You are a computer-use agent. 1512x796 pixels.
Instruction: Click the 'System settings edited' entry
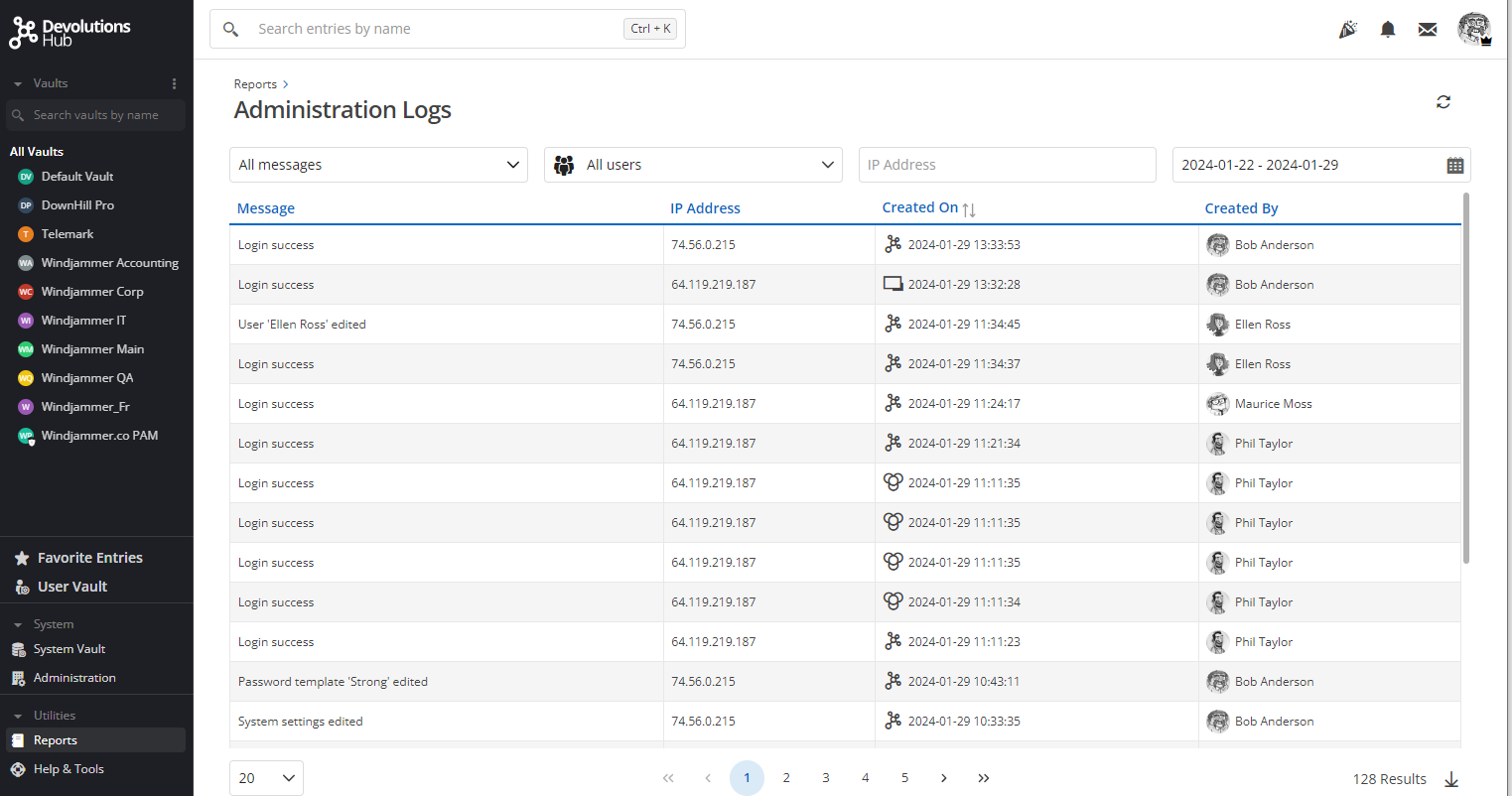click(300, 722)
